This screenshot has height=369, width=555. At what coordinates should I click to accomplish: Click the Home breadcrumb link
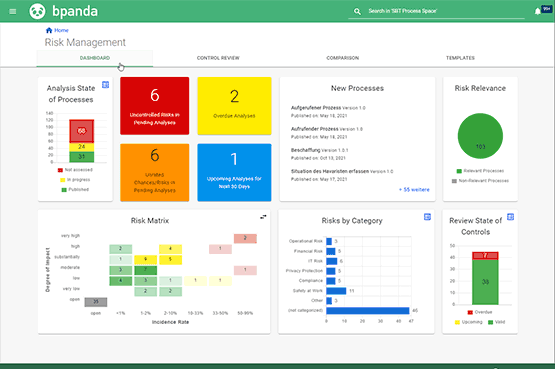61,30
